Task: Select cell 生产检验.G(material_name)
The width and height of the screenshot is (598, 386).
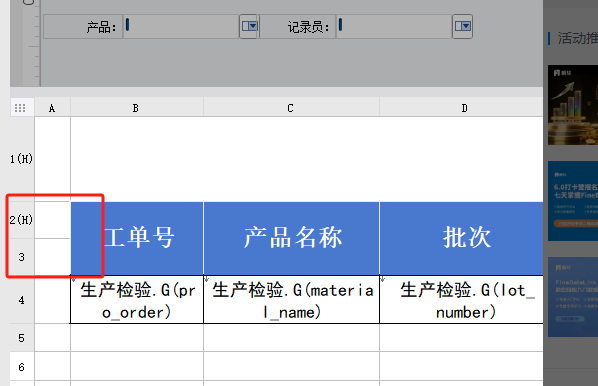Action: 291,300
